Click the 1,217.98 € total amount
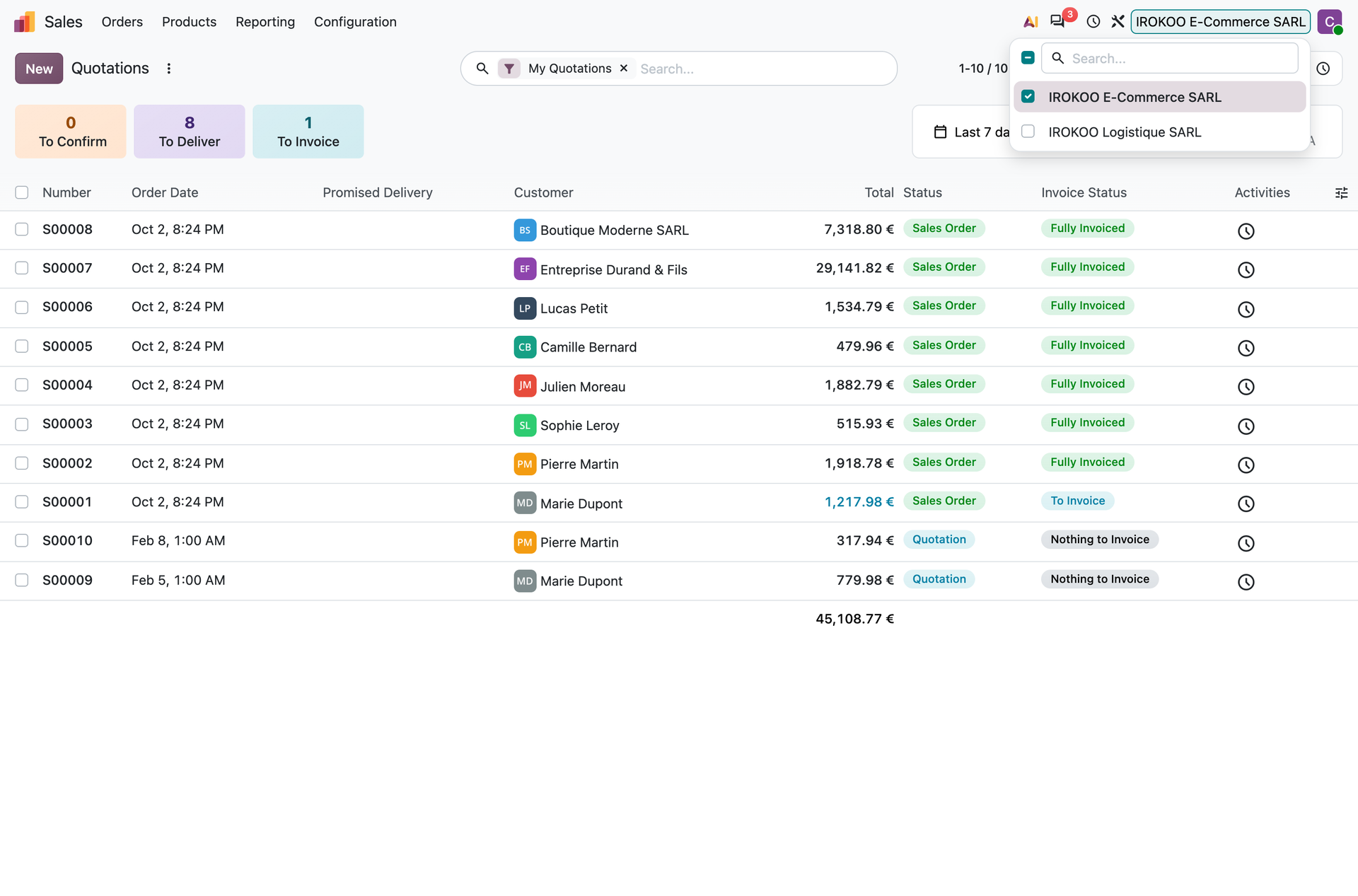This screenshot has width=1358, height=896. (x=859, y=502)
